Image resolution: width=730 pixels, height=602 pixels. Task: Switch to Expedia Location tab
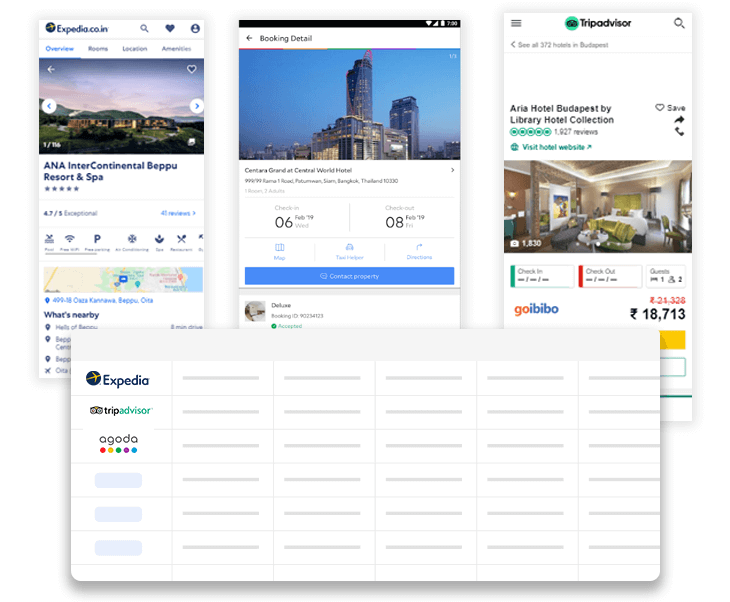pyautogui.click(x=135, y=48)
